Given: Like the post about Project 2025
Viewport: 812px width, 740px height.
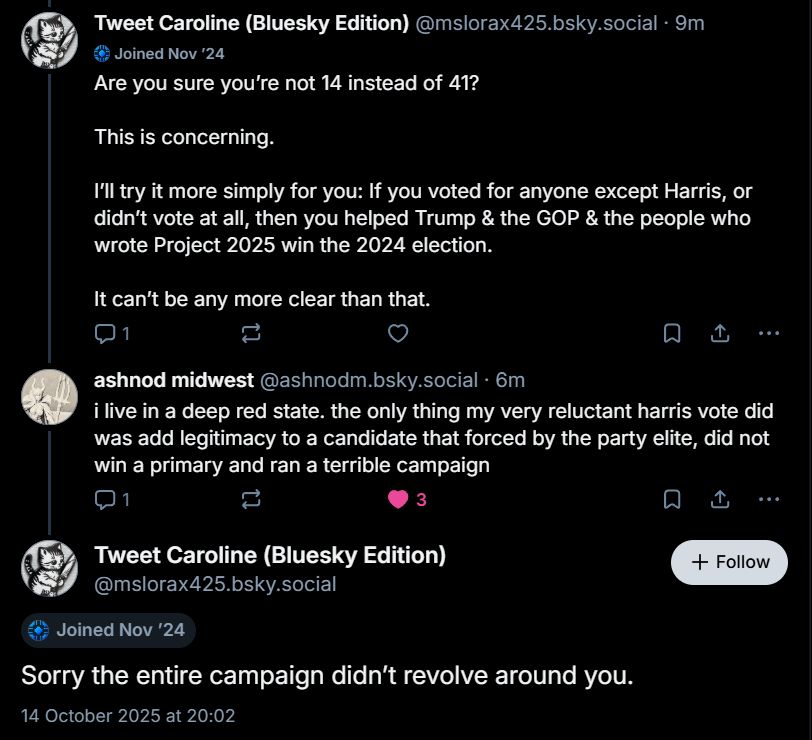Looking at the screenshot, I should pos(398,333).
